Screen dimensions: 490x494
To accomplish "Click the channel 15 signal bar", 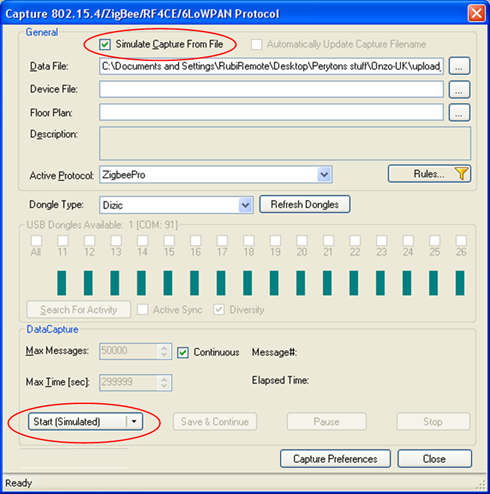I will pos(168,283).
